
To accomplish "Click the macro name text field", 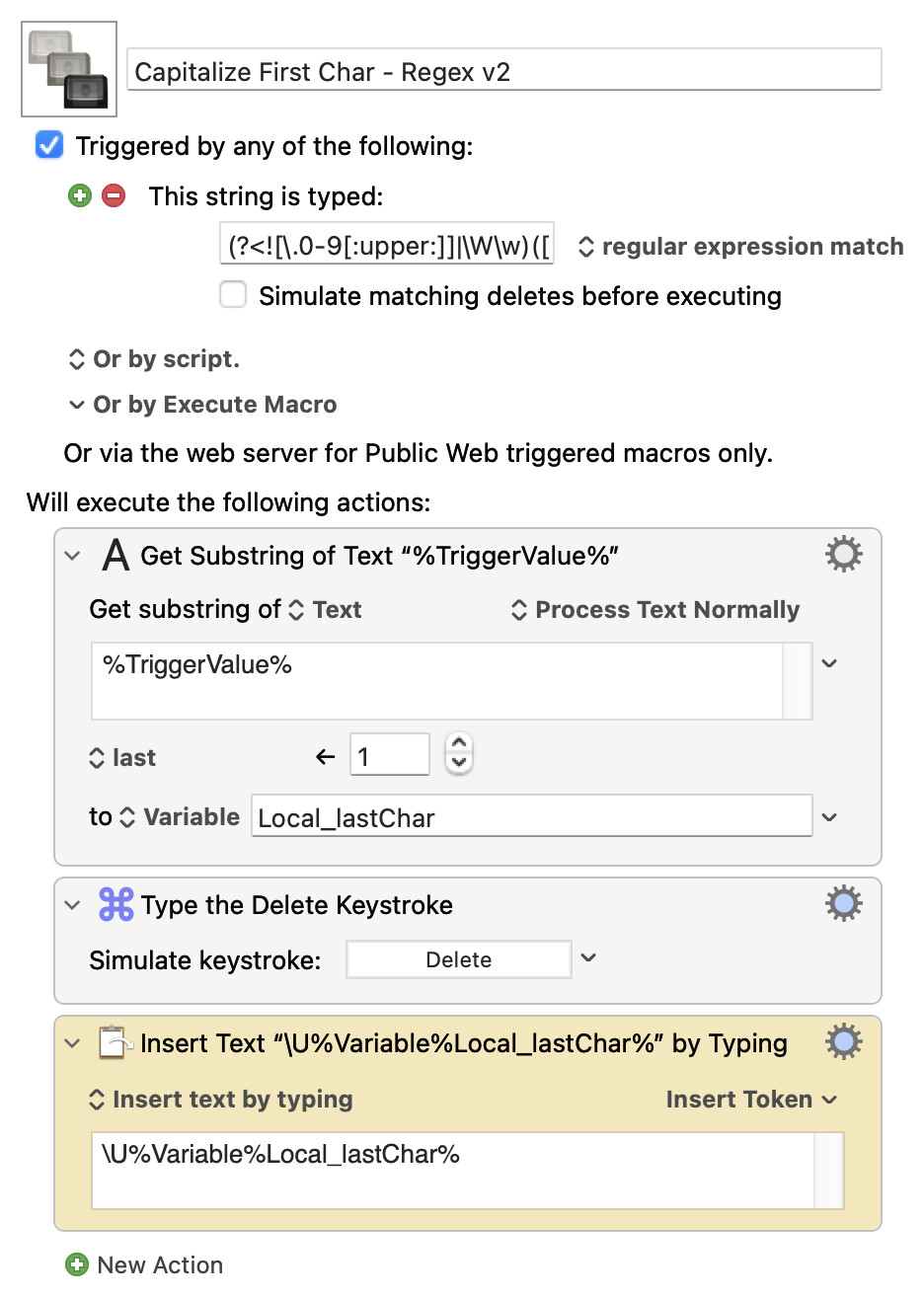I will coord(503,72).
